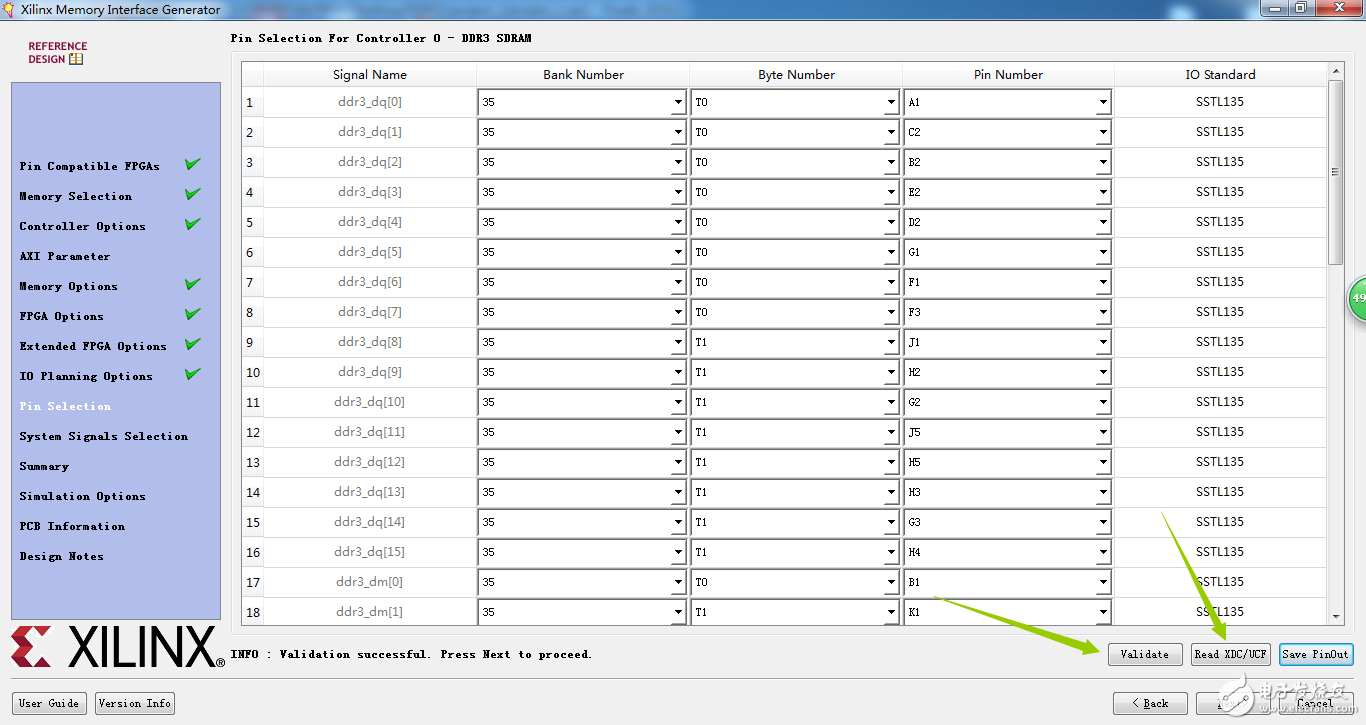Select signal name ddr3_dq[10]

click(370, 402)
